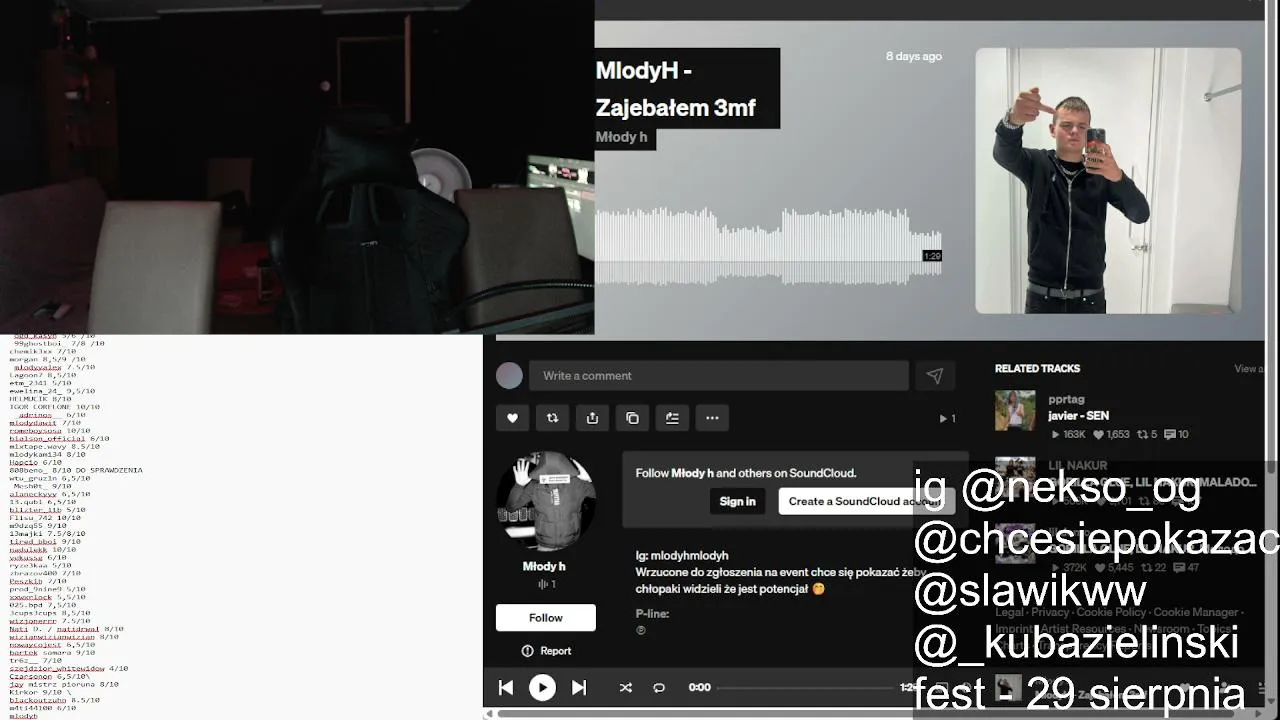Click the P-line label in track description
This screenshot has height=720, width=1280.
652,614
